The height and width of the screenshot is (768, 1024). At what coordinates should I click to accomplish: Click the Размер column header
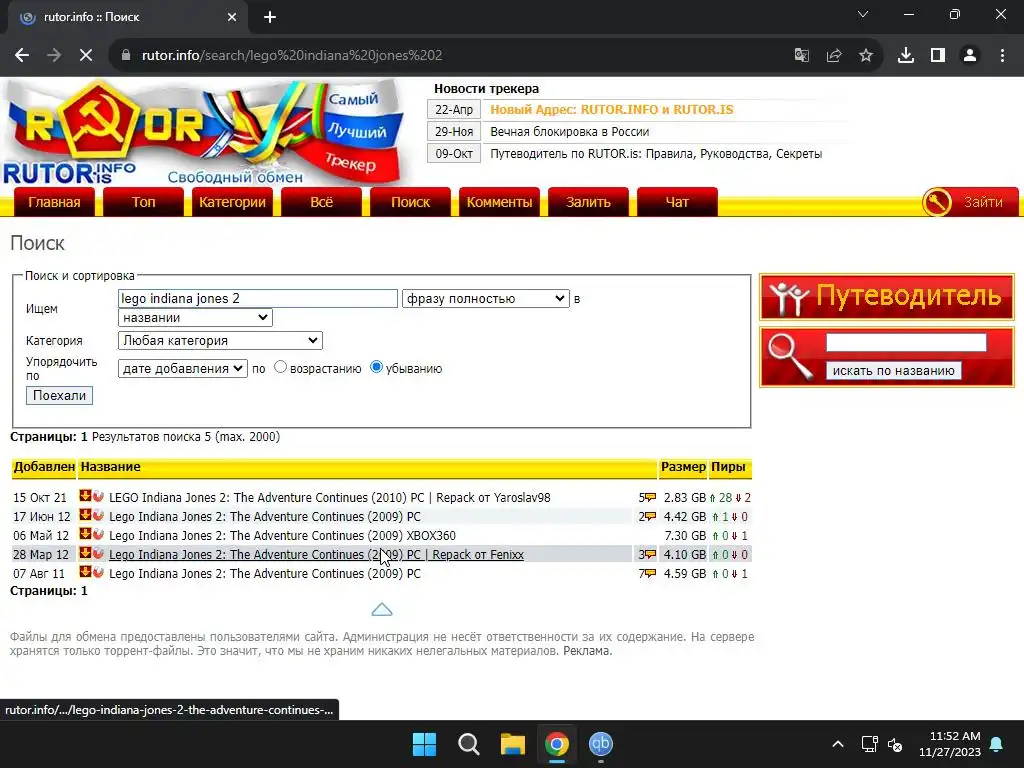683,467
